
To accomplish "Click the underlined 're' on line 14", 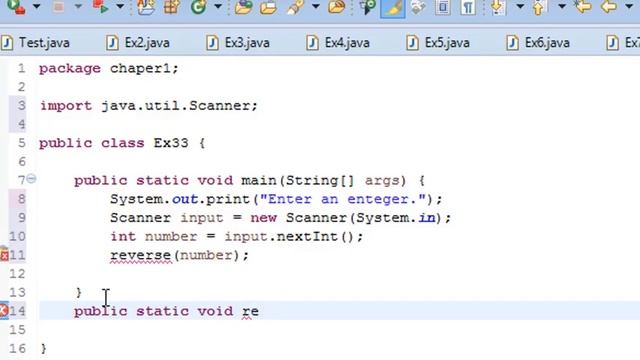I will tap(250, 311).
